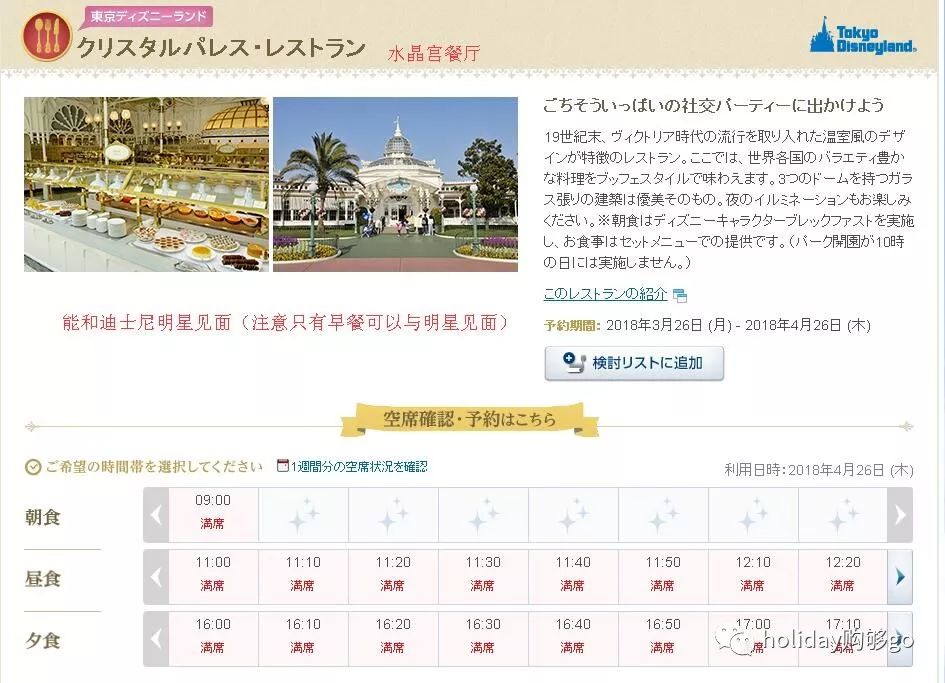
Task: Click the calendar icon beside weekly availability
Action: [x=282, y=465]
